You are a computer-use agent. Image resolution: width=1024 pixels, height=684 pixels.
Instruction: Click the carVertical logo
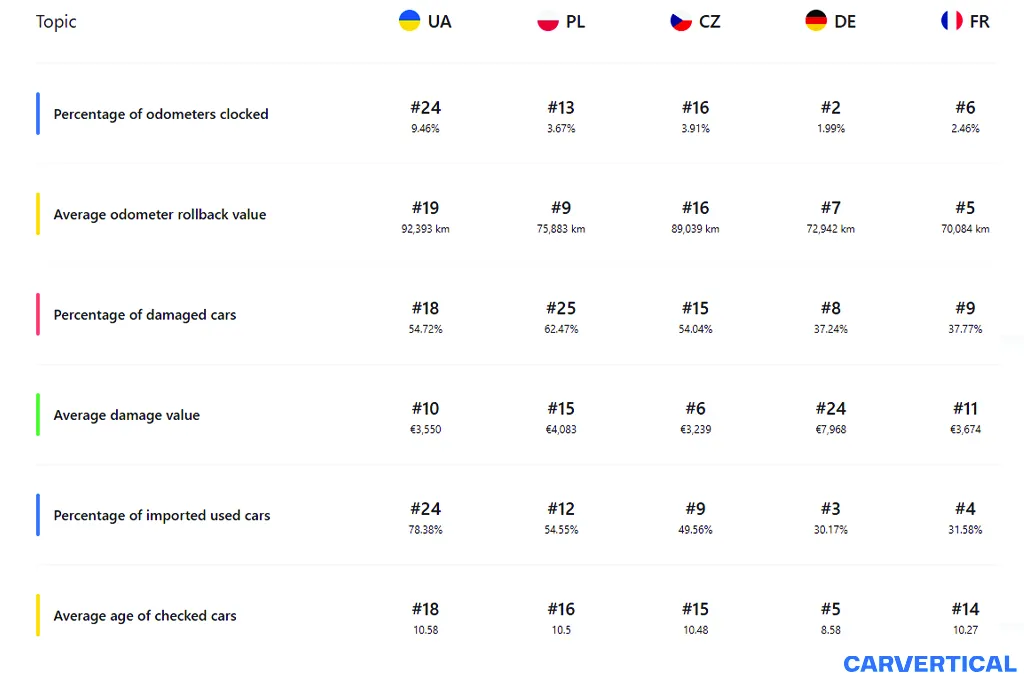[929, 664]
